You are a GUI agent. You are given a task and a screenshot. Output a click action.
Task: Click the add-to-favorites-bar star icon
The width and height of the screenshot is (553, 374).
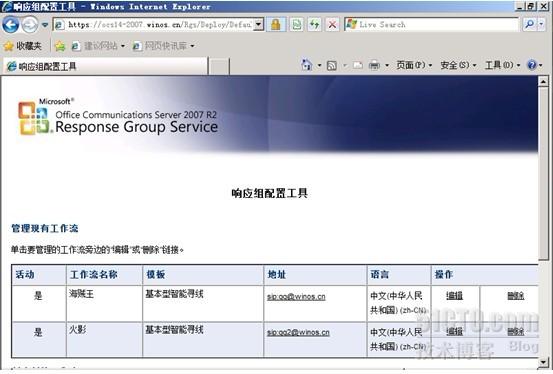[60, 46]
